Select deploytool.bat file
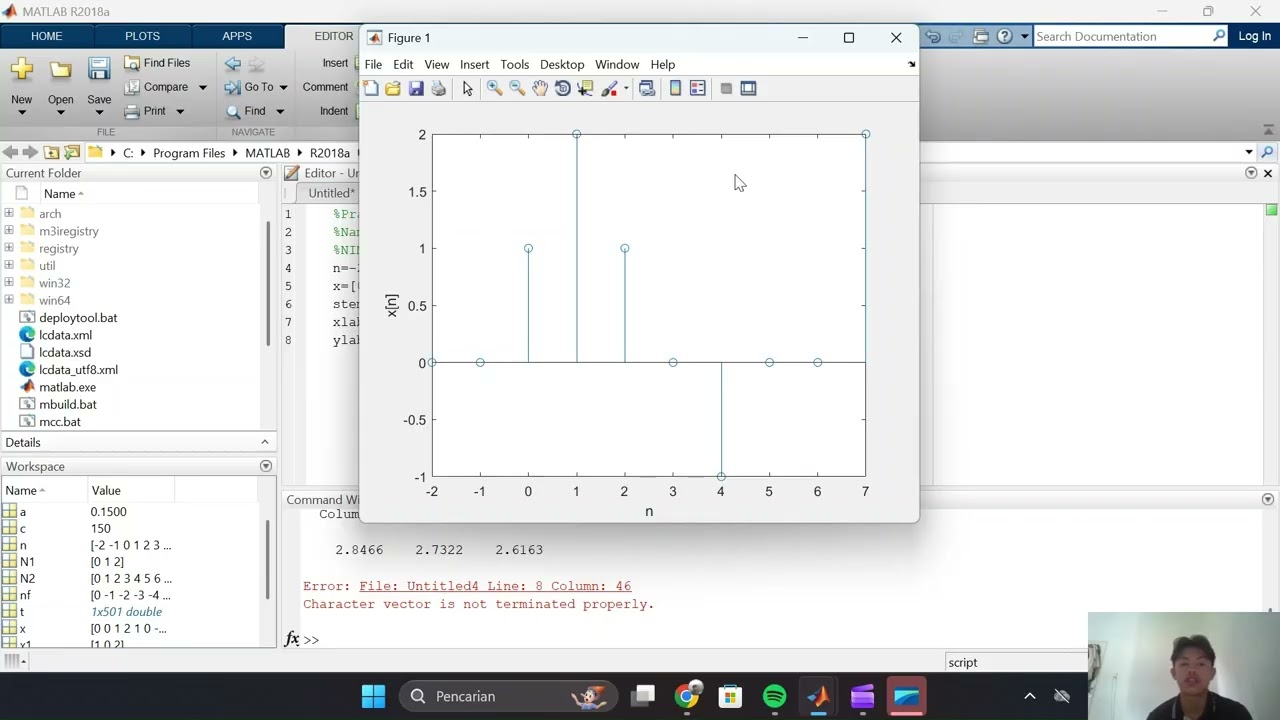1280x720 pixels. [78, 318]
